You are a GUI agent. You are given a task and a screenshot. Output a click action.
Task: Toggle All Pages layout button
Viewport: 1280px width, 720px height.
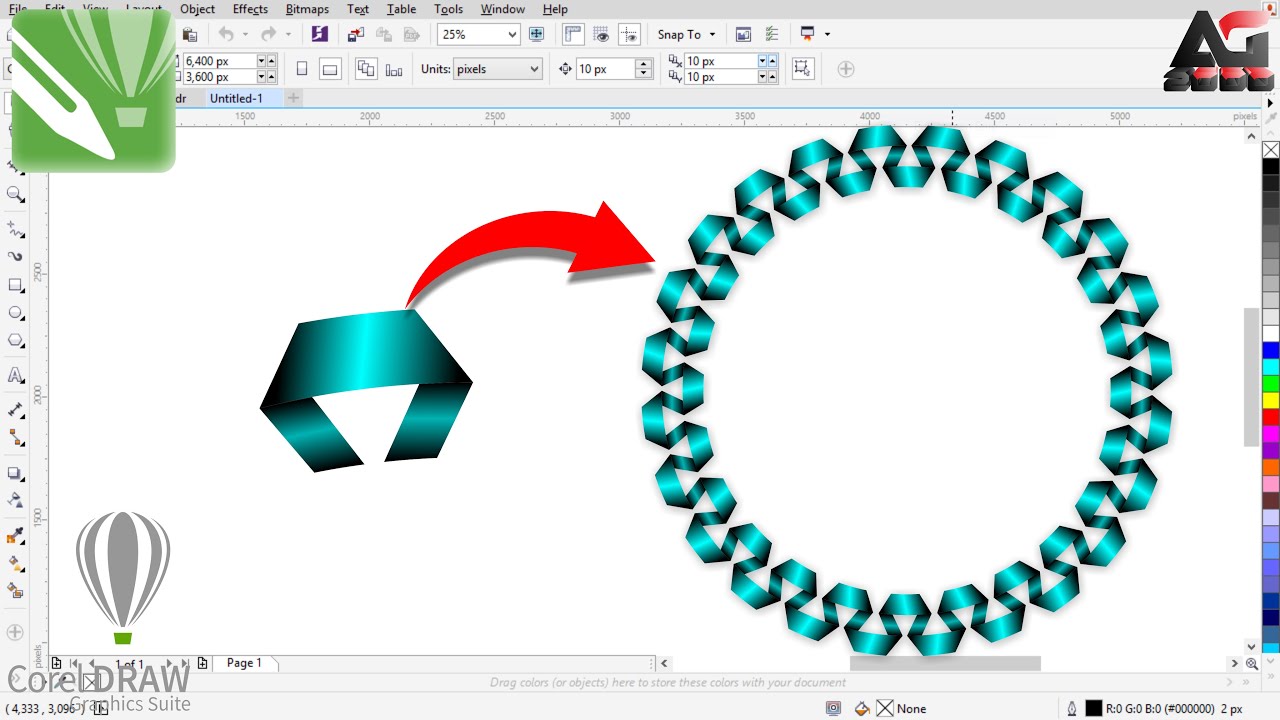point(366,69)
